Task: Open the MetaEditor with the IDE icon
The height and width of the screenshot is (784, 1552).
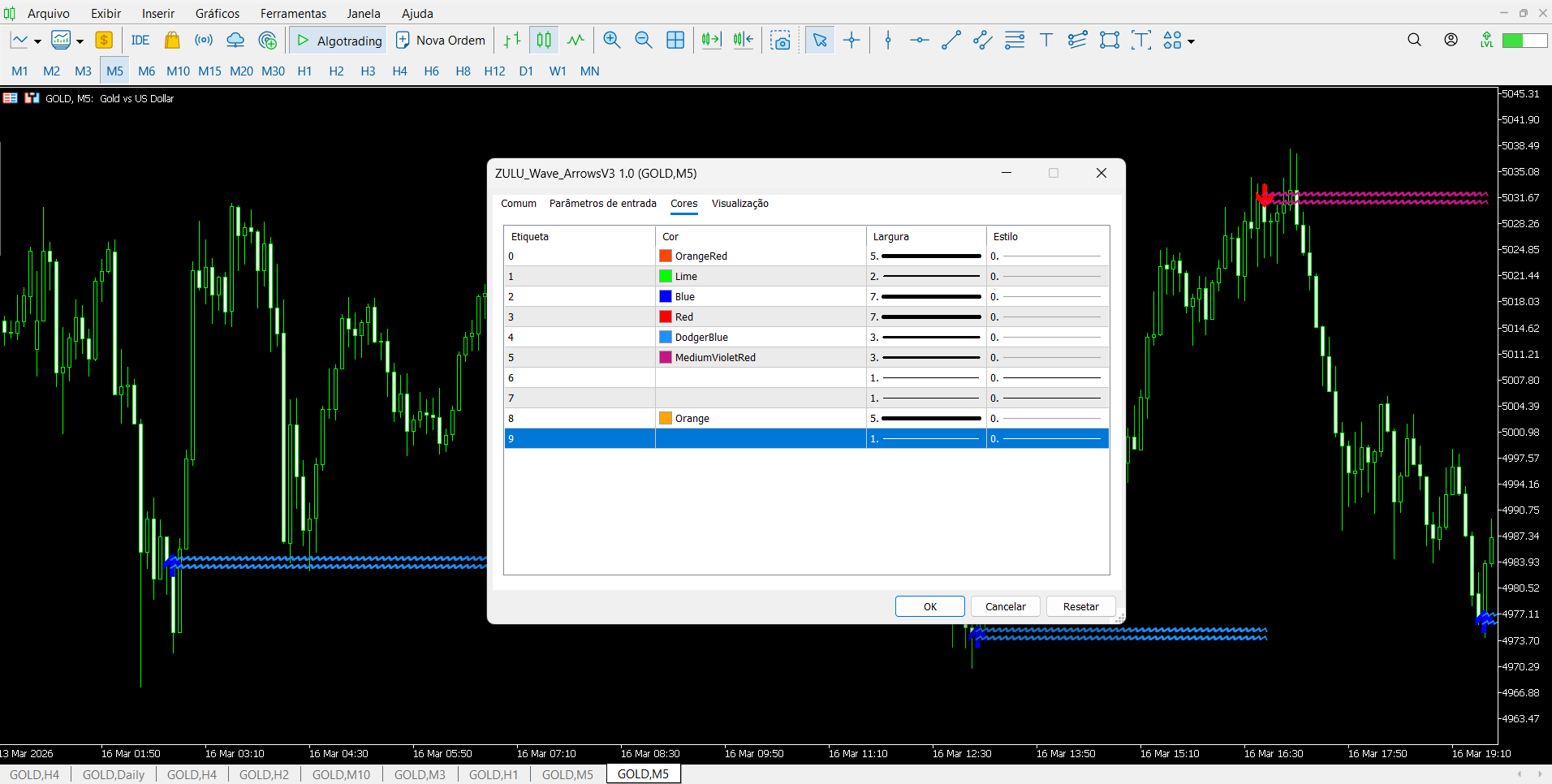Action: point(140,40)
